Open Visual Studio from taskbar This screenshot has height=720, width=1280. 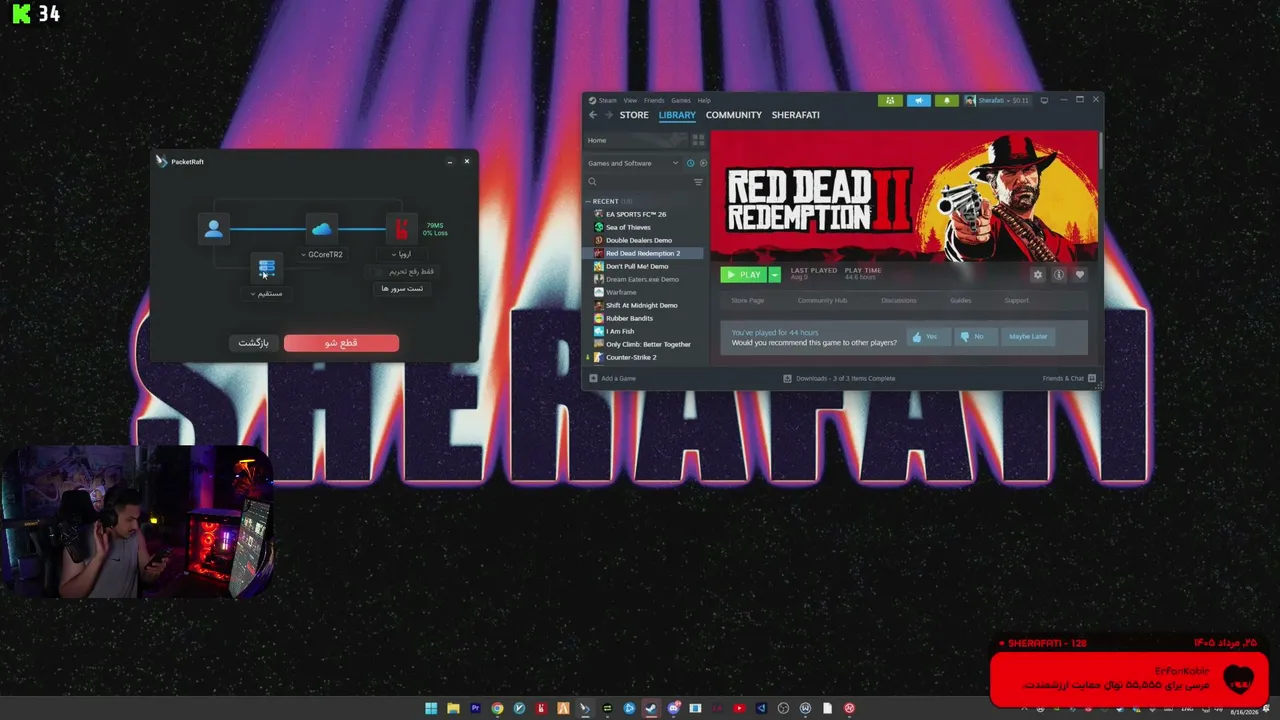coord(761,709)
